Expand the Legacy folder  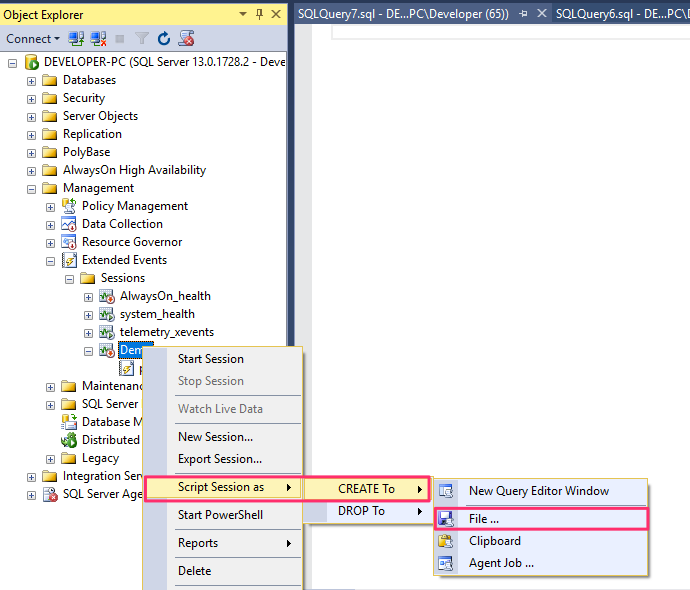point(51,460)
